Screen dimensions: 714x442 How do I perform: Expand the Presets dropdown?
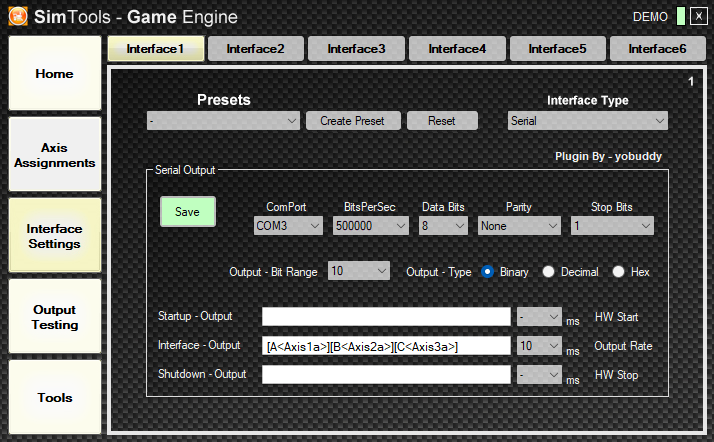[x=223, y=121]
